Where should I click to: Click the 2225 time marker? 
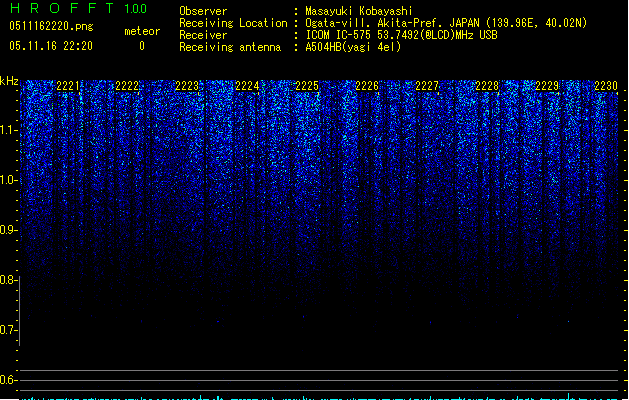click(307, 86)
